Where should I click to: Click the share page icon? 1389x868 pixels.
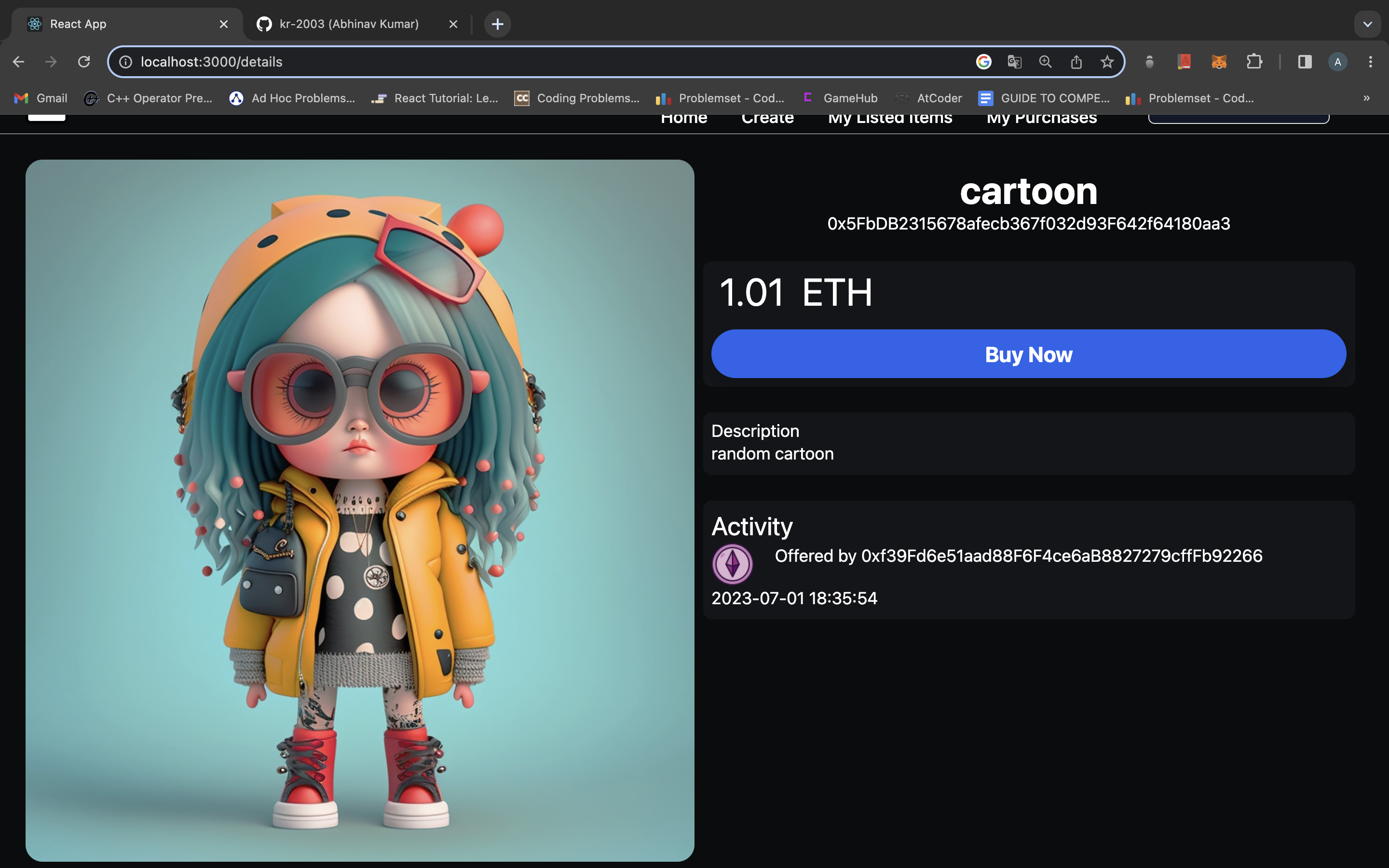pyautogui.click(x=1076, y=61)
